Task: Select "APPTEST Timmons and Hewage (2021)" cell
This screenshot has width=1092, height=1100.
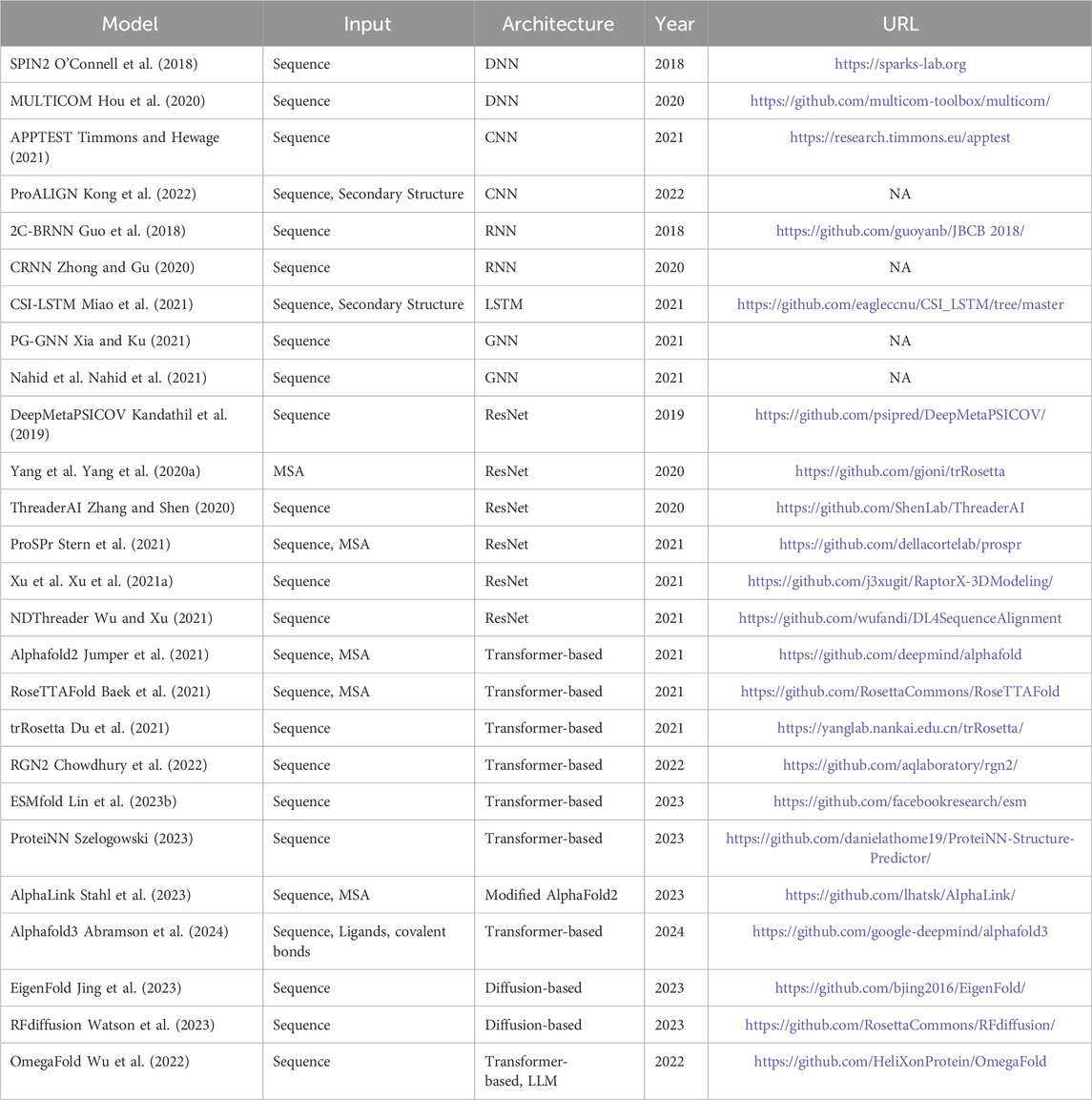Action: [132, 147]
